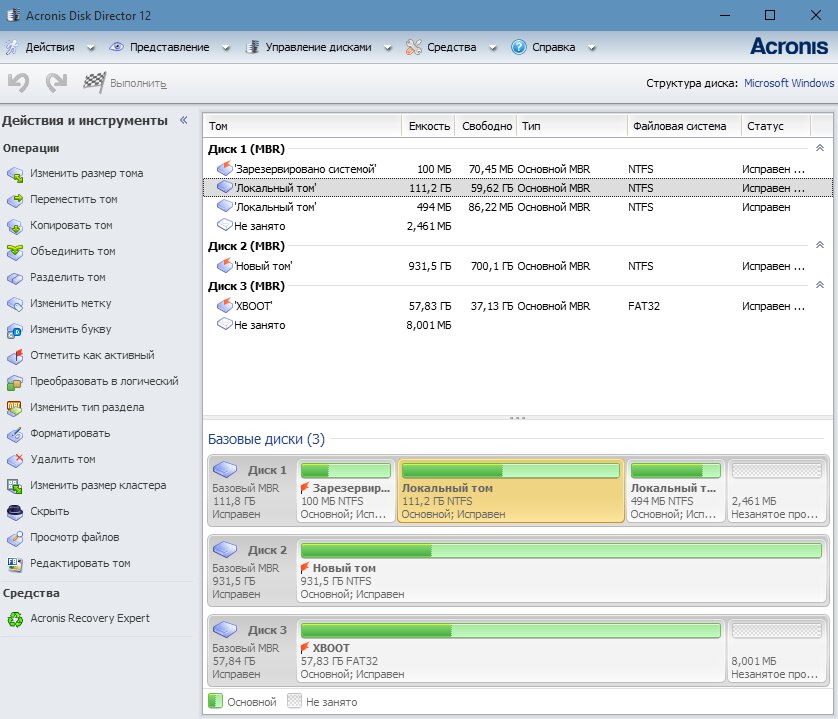
Task: Select the 'XBOOT' volume row
Action: coord(518,306)
